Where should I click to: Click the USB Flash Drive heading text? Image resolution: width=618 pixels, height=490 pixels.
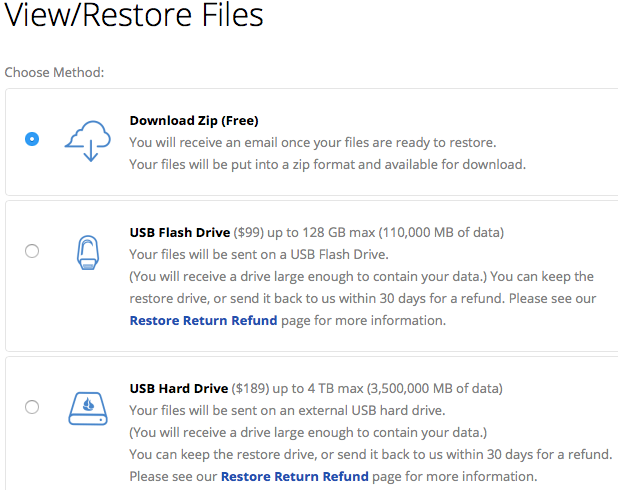(180, 233)
